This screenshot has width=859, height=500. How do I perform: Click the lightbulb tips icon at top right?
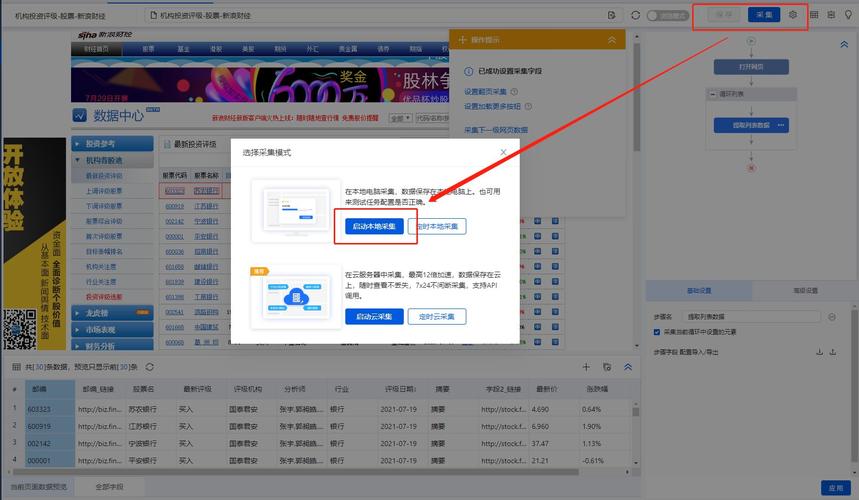click(848, 15)
